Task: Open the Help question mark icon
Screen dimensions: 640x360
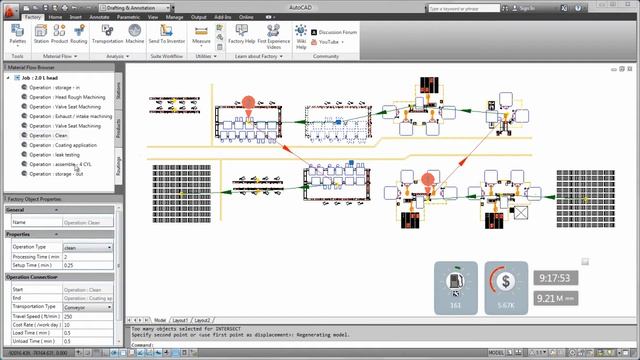Action: (x=578, y=8)
